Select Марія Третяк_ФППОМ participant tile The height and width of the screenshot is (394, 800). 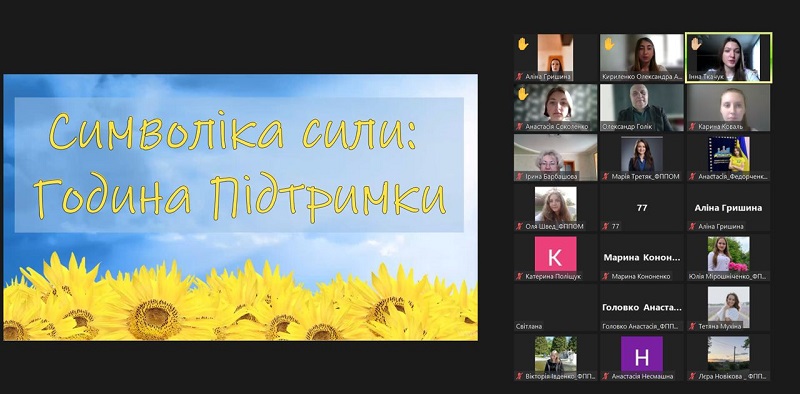click(642, 158)
